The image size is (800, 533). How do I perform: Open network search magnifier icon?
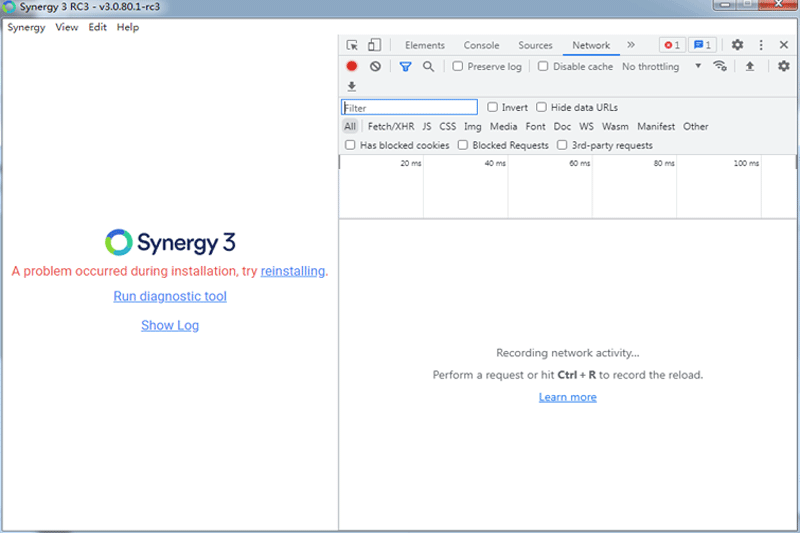(429, 66)
